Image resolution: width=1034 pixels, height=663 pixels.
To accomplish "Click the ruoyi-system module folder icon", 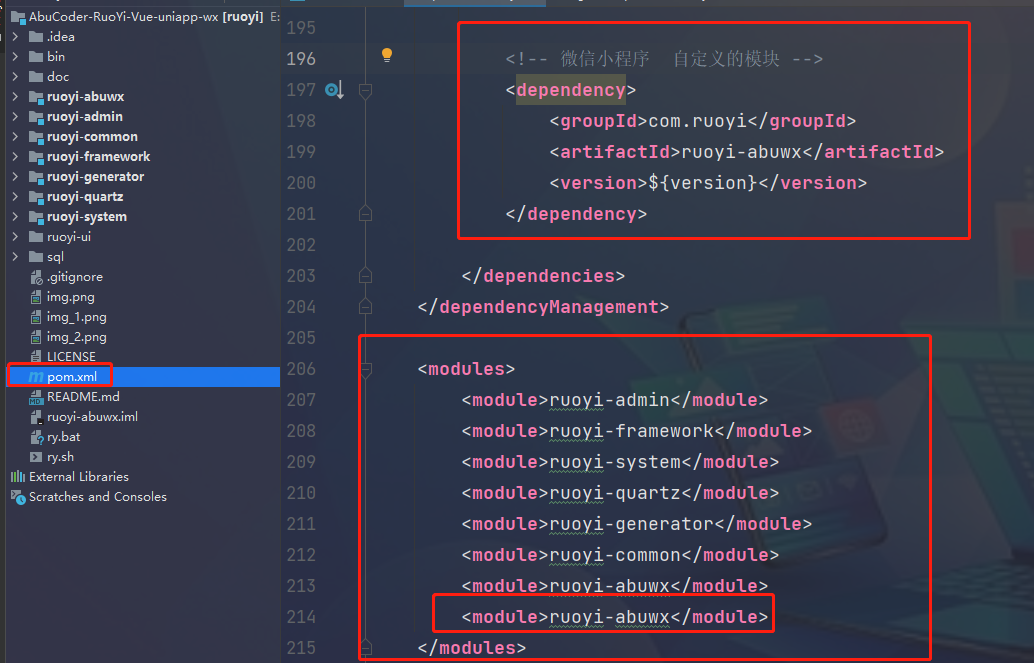I will tap(36, 217).
